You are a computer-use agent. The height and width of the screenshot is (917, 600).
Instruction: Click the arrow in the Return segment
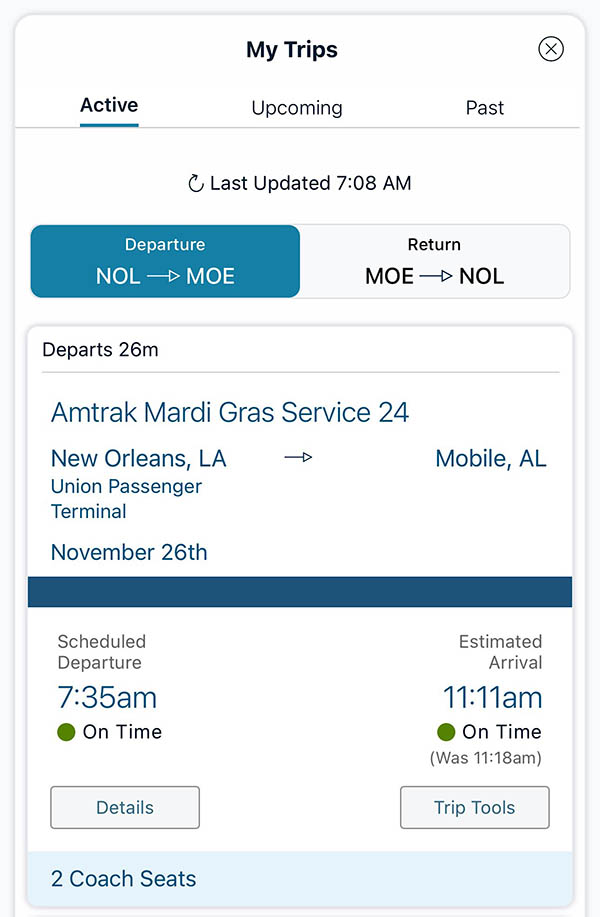(x=434, y=276)
